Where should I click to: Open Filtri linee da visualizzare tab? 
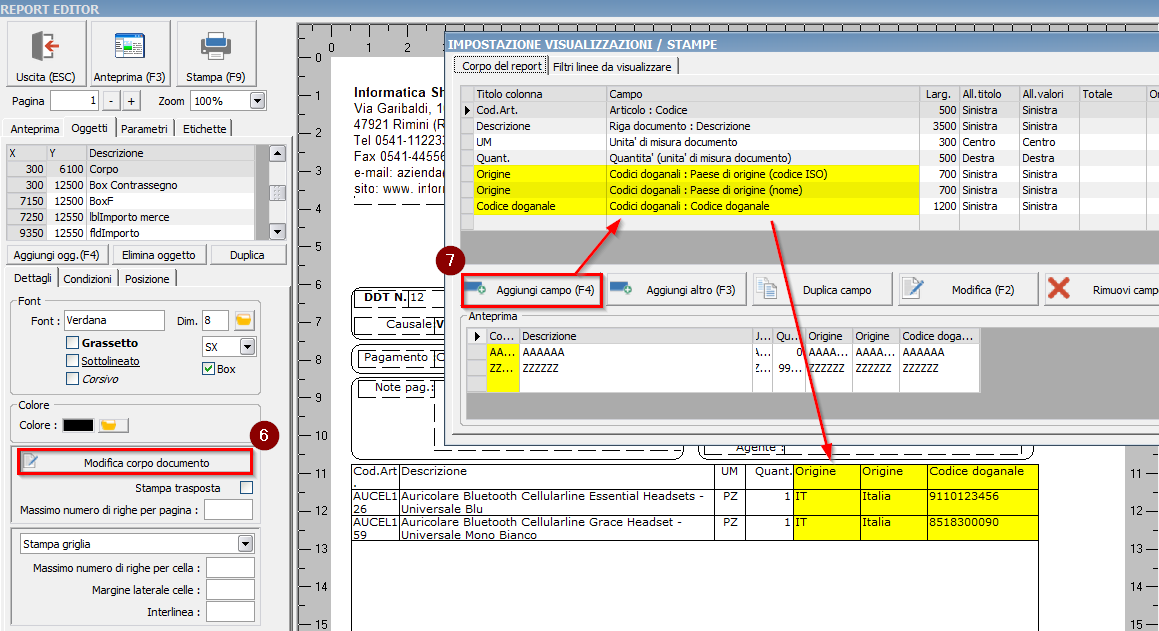point(613,66)
